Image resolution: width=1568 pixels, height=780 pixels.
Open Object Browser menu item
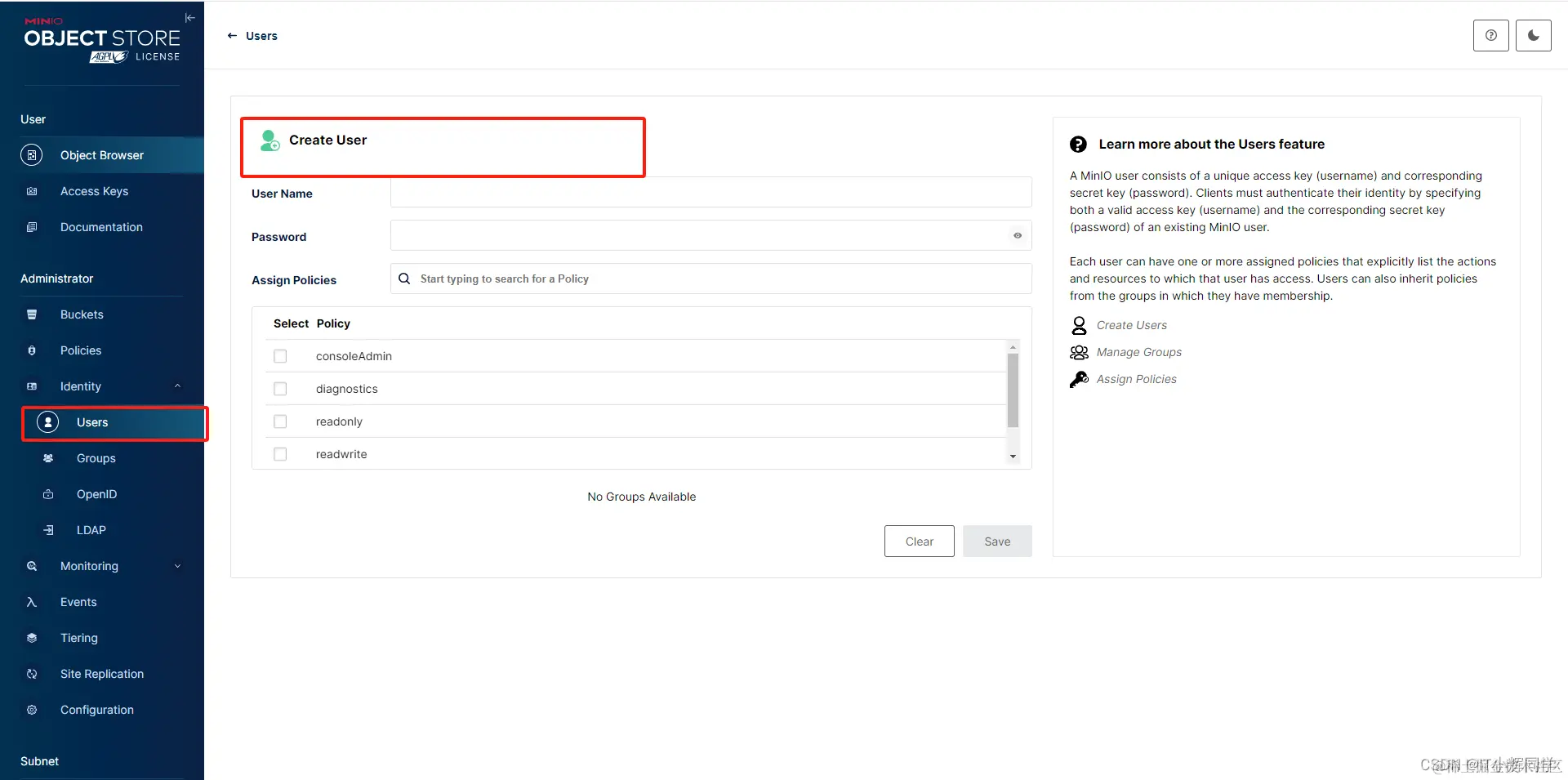(x=102, y=155)
